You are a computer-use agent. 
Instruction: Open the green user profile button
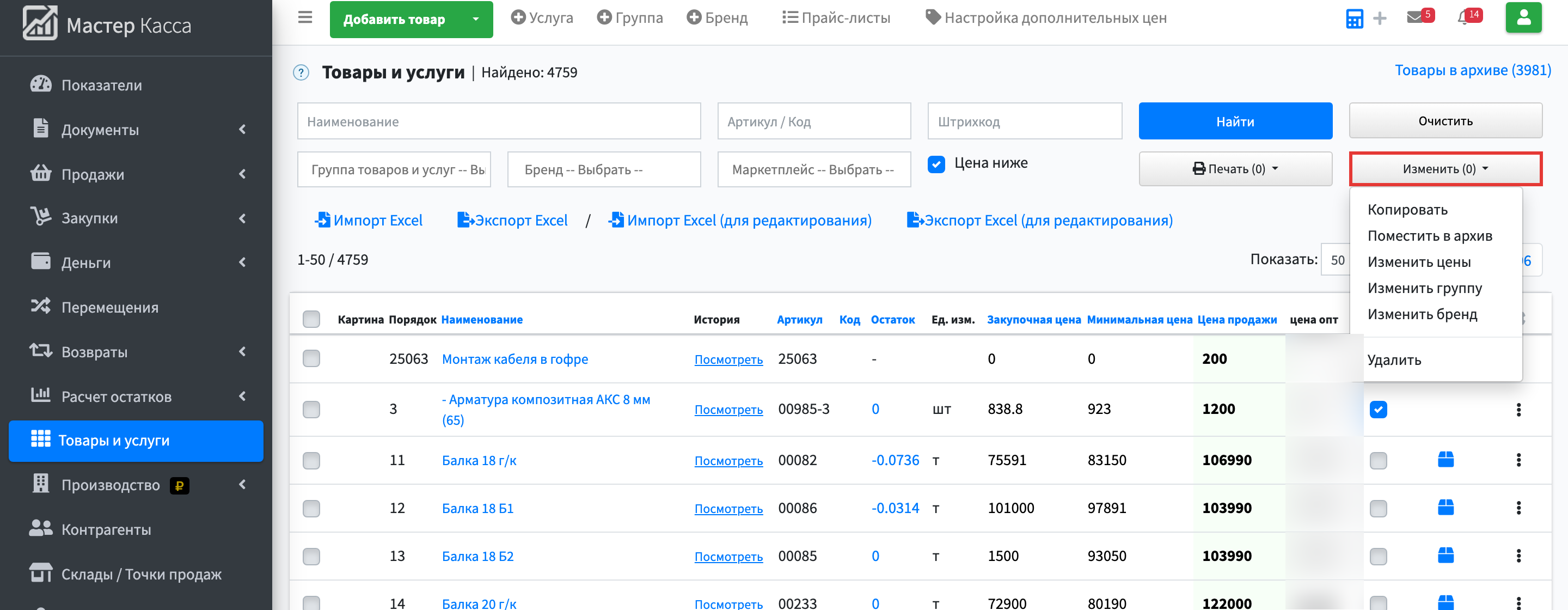pos(1523,17)
